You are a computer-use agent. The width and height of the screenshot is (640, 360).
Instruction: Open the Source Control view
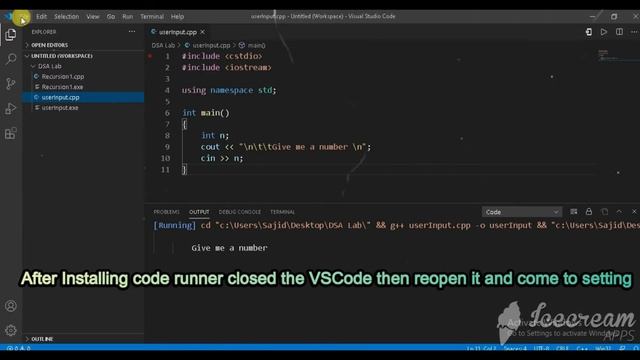tap(11, 84)
